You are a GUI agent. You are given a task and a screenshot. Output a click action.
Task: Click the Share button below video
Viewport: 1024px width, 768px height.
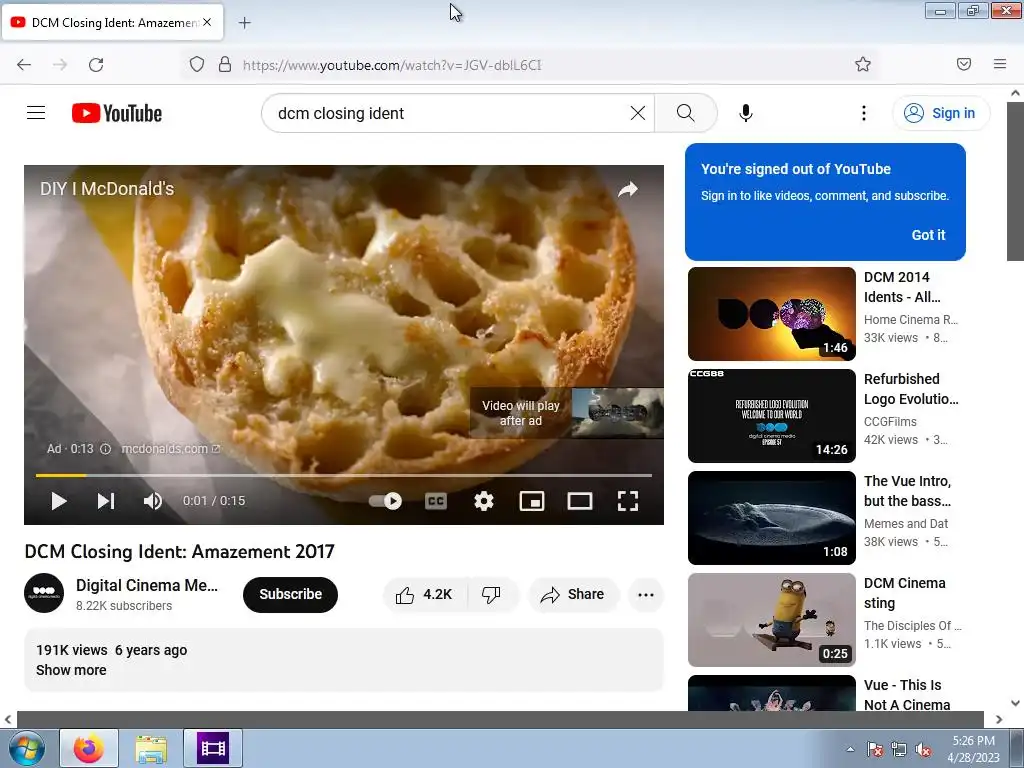coord(573,594)
